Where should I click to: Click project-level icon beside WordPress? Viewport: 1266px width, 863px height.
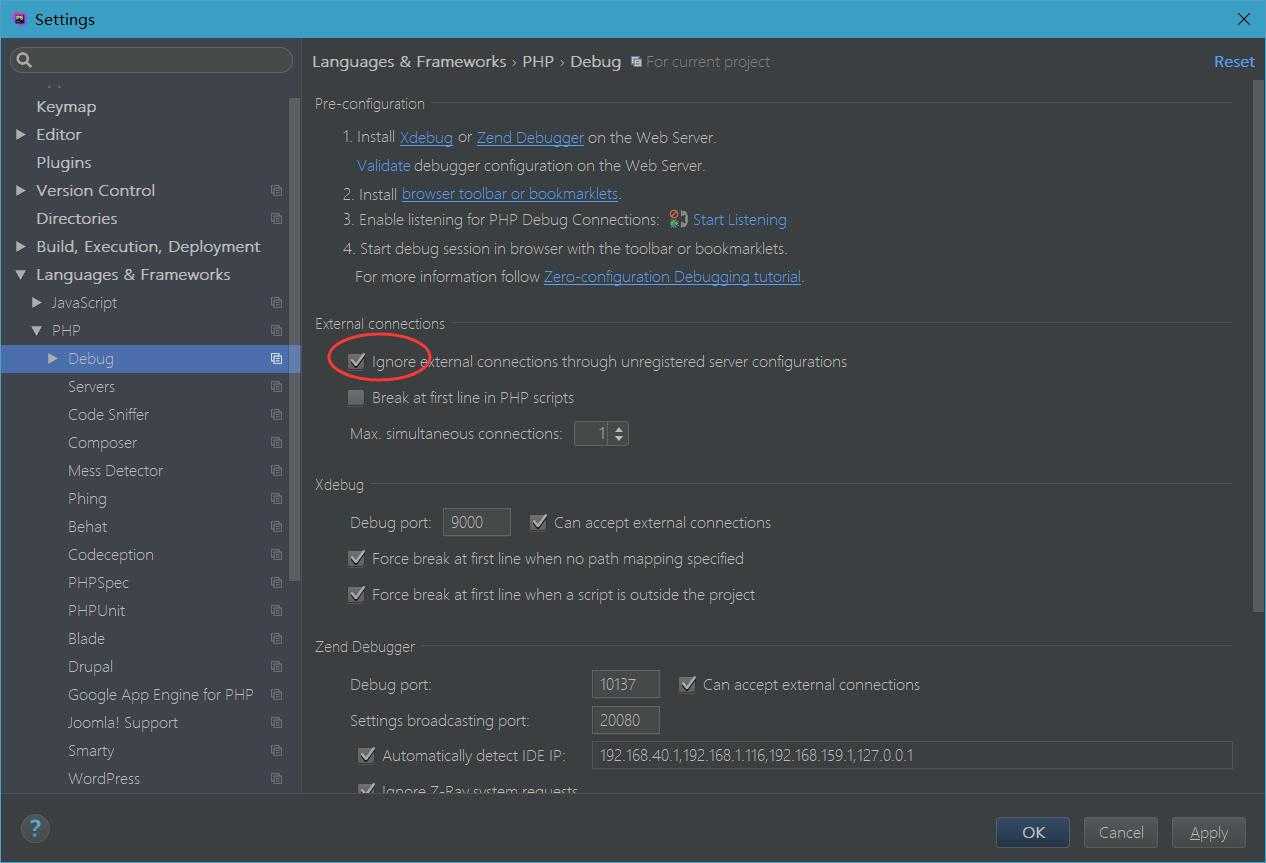click(x=276, y=778)
